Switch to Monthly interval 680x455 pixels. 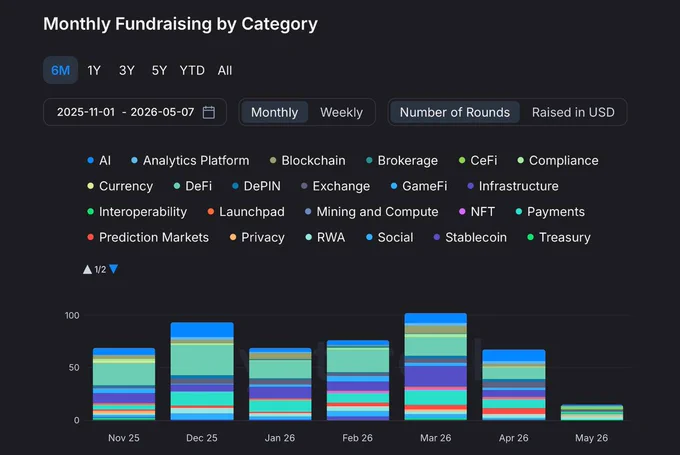point(275,112)
